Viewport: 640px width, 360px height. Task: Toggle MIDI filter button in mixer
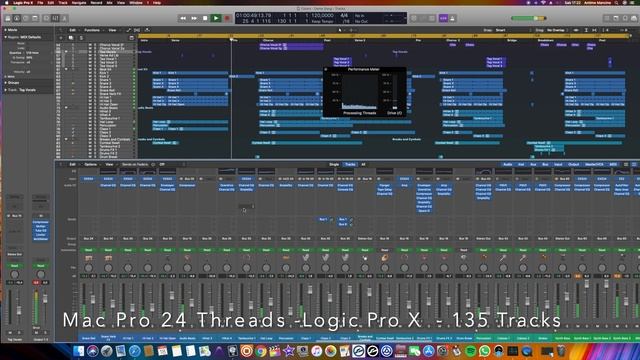[x=613, y=164]
